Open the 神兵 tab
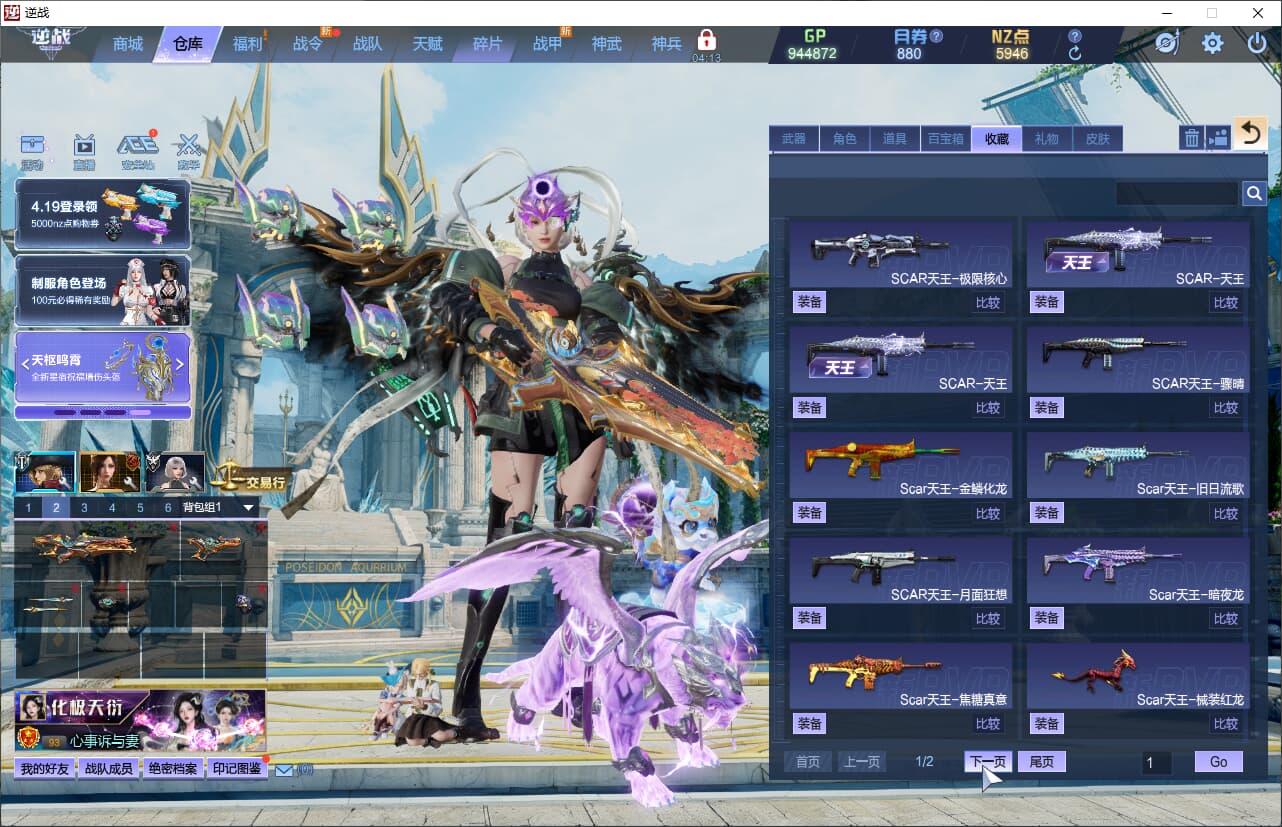 coord(666,44)
